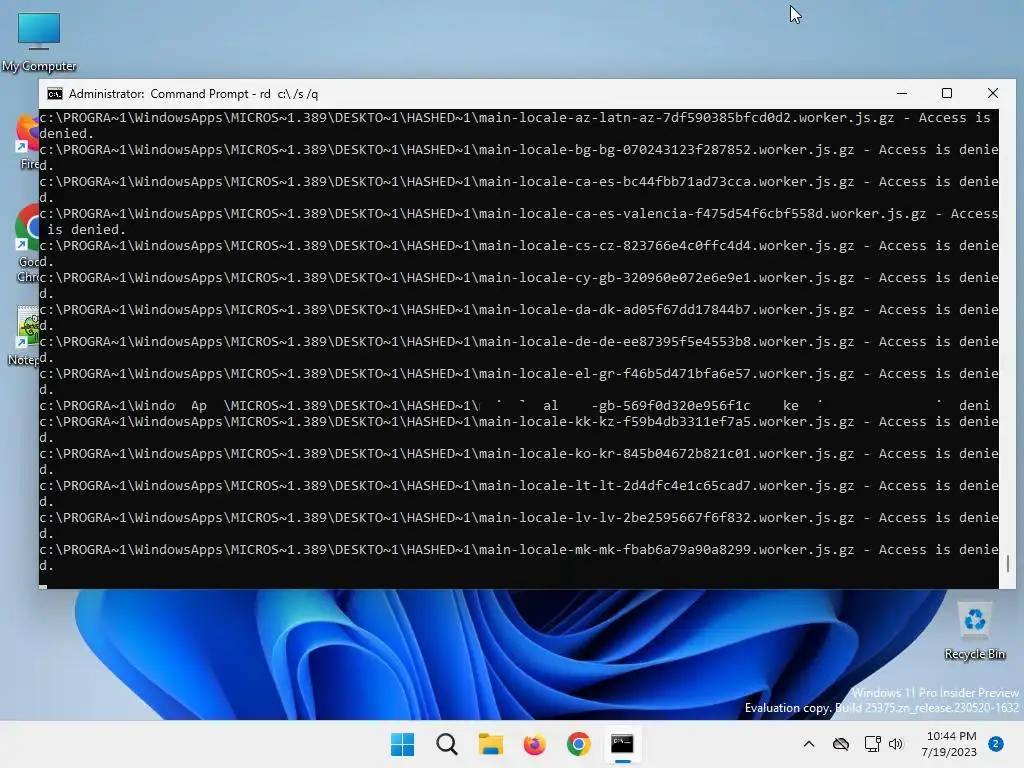The image size is (1024, 768).
Task: Launch Google Chrome from the taskbar
Action: [x=579, y=744]
